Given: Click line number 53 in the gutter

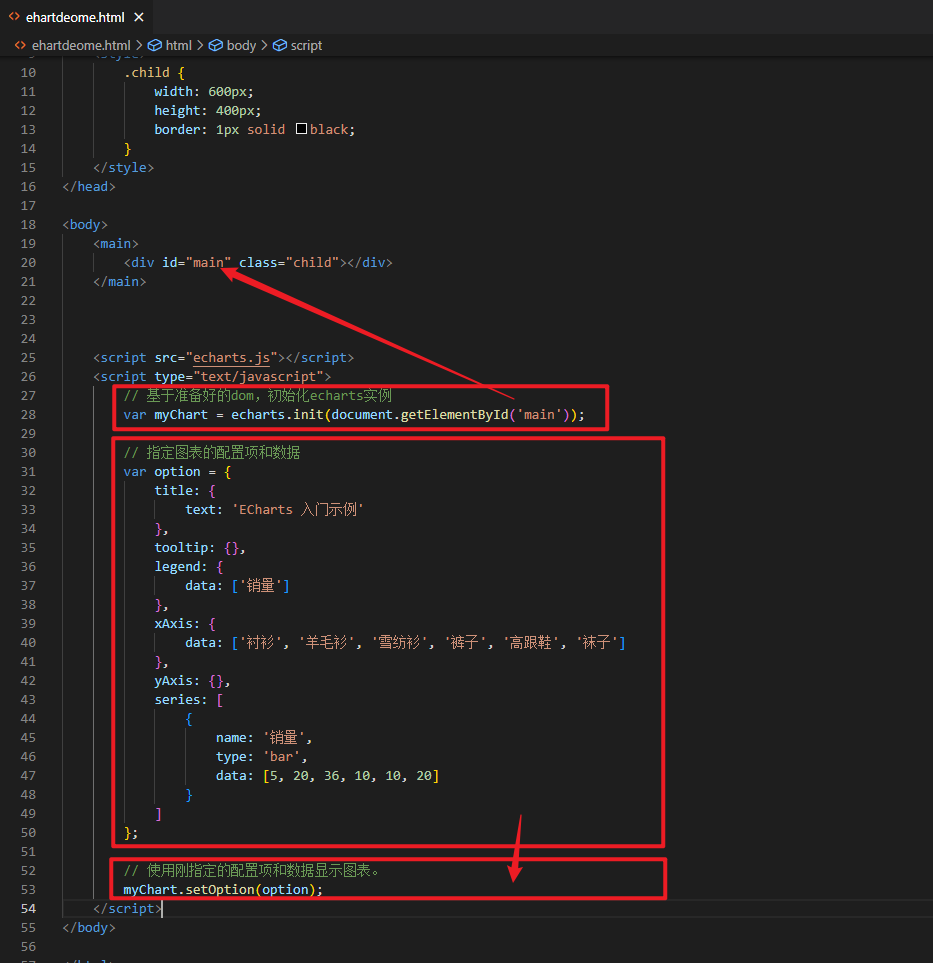Looking at the screenshot, I should point(27,889).
